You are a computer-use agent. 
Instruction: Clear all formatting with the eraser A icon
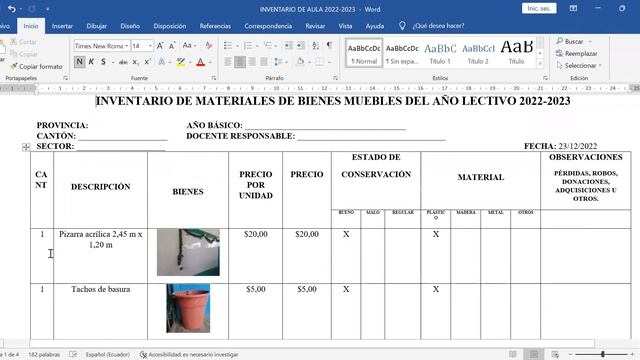[x=209, y=46]
